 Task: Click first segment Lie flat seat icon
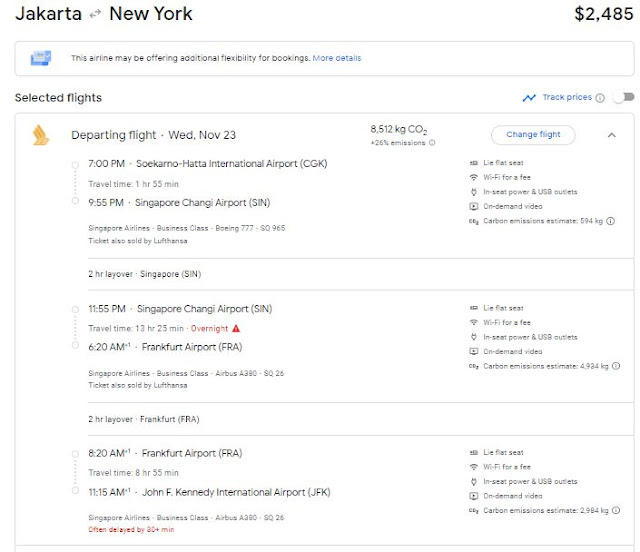(473, 163)
